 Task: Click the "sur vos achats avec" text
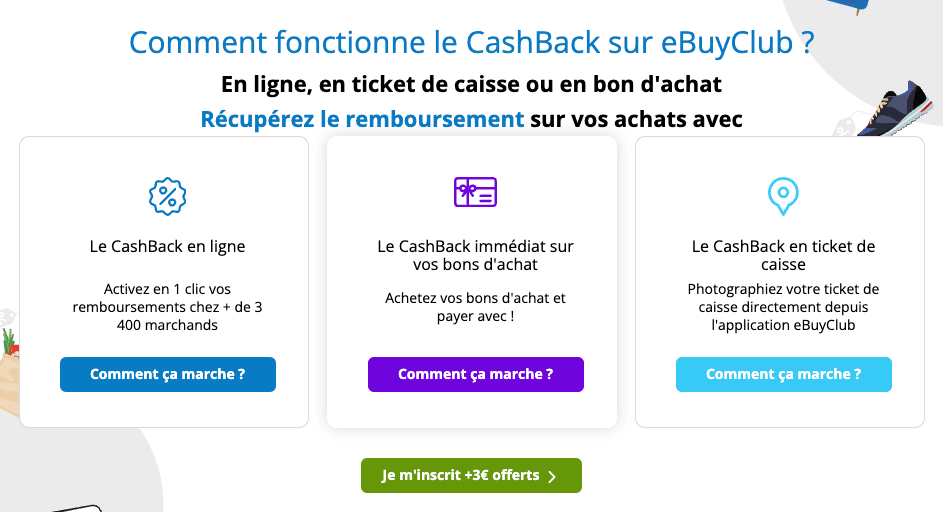[636, 119]
